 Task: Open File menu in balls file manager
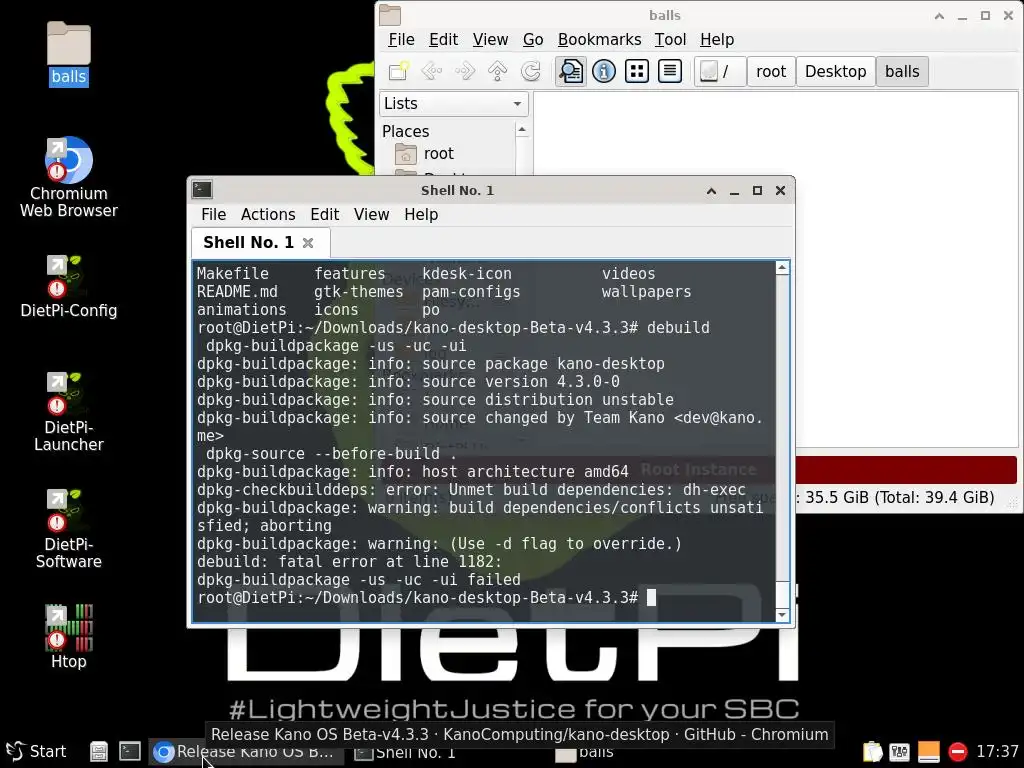(x=401, y=39)
